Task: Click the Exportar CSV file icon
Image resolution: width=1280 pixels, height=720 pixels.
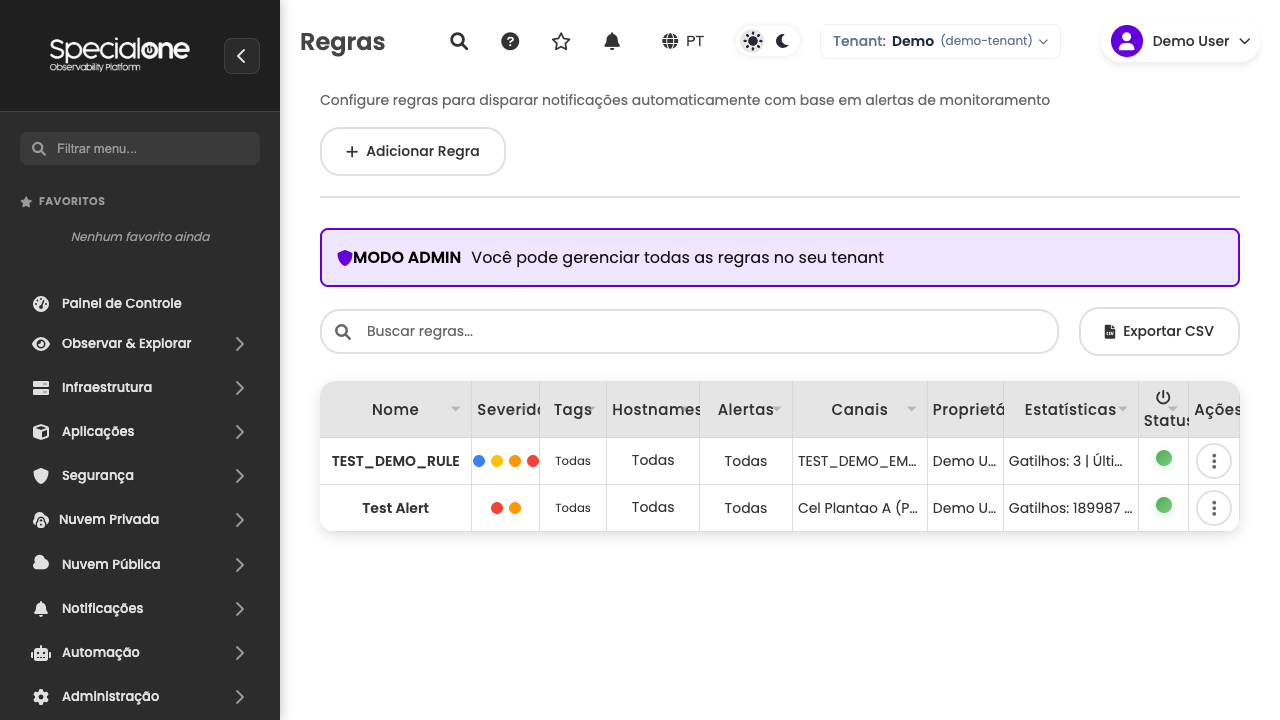Action: 1110,332
